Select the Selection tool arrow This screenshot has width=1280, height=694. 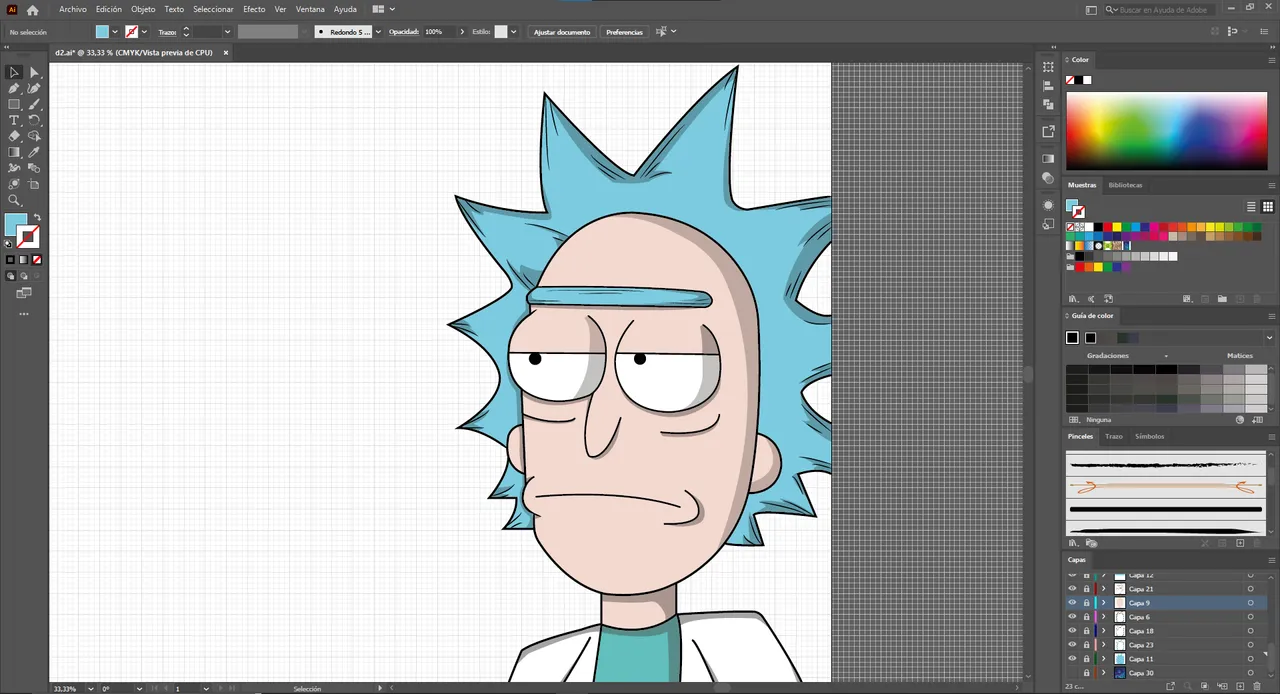tap(14, 72)
